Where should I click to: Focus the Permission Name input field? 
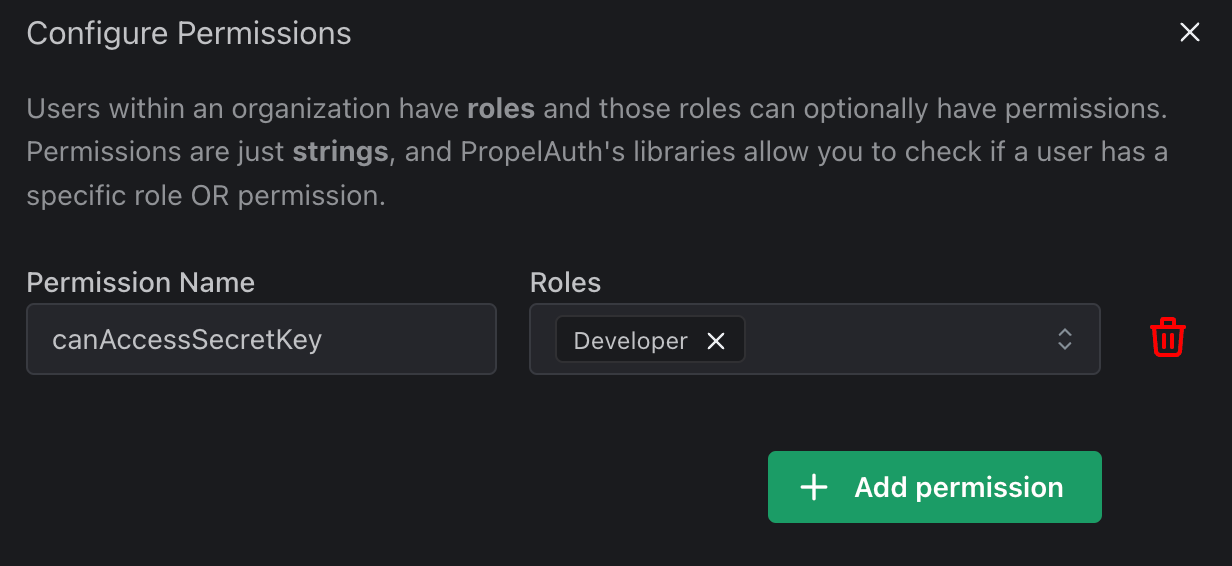coord(261,339)
